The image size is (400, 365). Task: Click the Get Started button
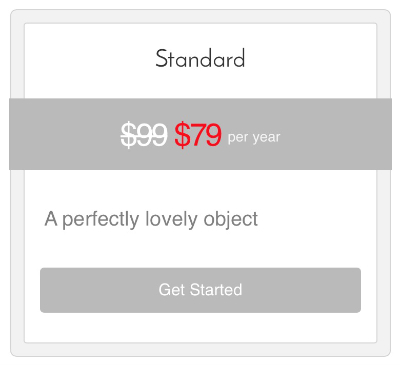200,290
